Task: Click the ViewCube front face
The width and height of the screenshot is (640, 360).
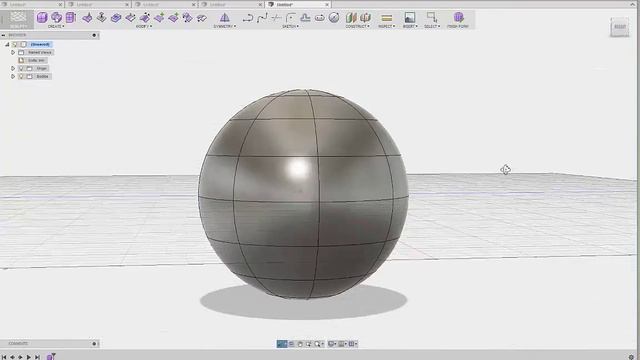Action: pos(620,27)
